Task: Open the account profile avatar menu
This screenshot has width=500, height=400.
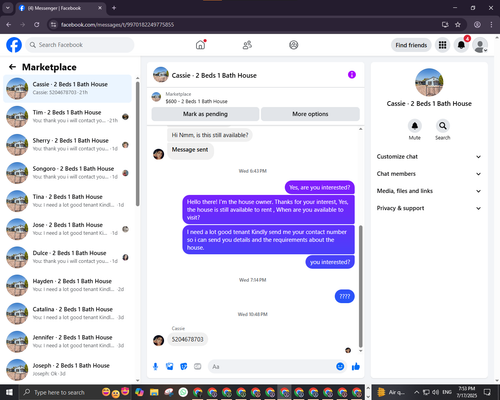Action: point(480,45)
